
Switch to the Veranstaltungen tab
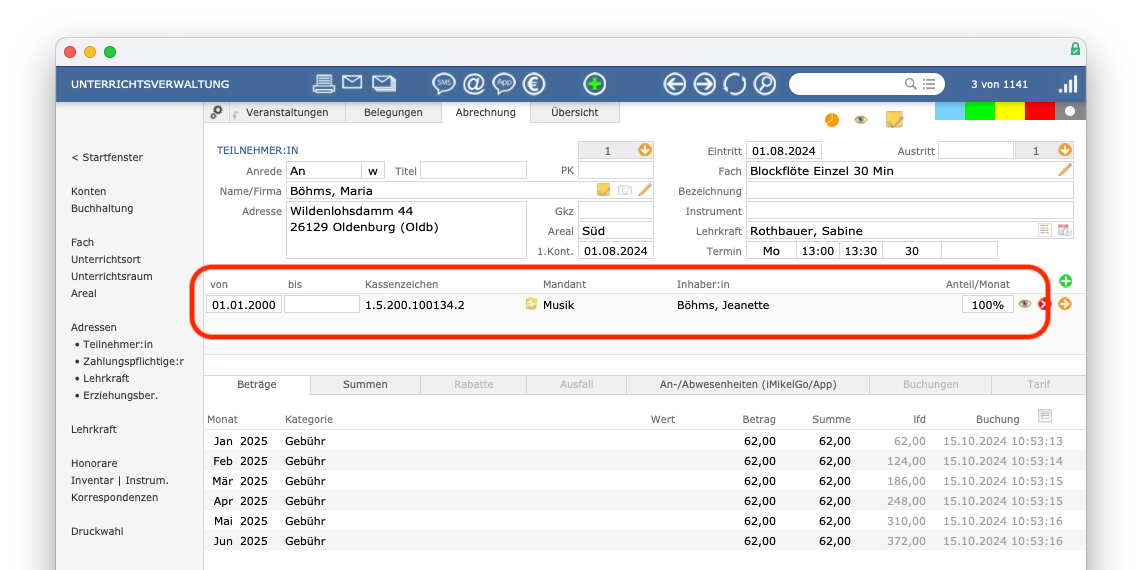click(x=287, y=112)
